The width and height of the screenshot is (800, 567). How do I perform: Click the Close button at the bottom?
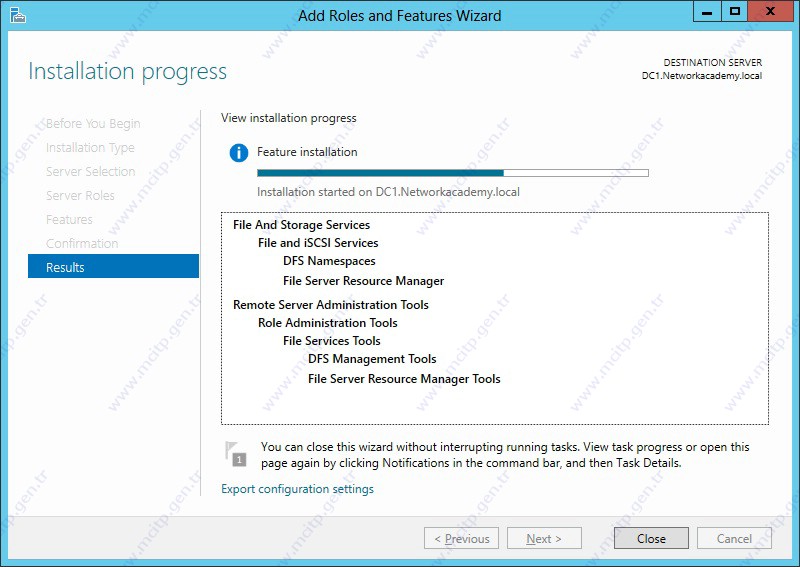click(x=651, y=538)
